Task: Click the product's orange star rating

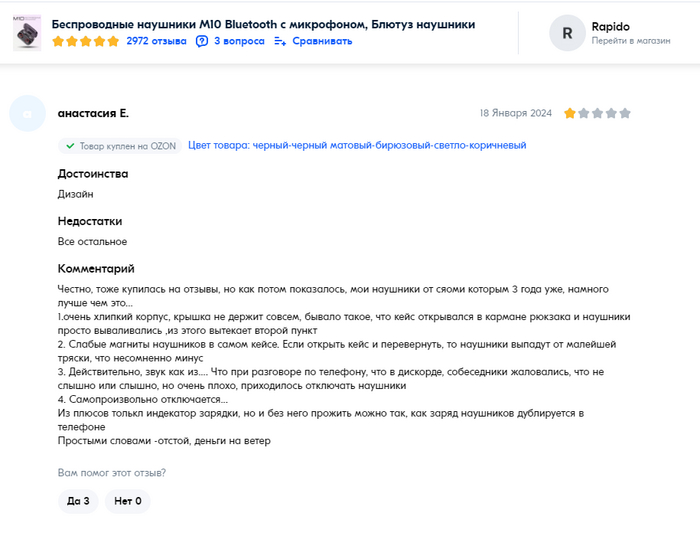Action: pos(85,41)
